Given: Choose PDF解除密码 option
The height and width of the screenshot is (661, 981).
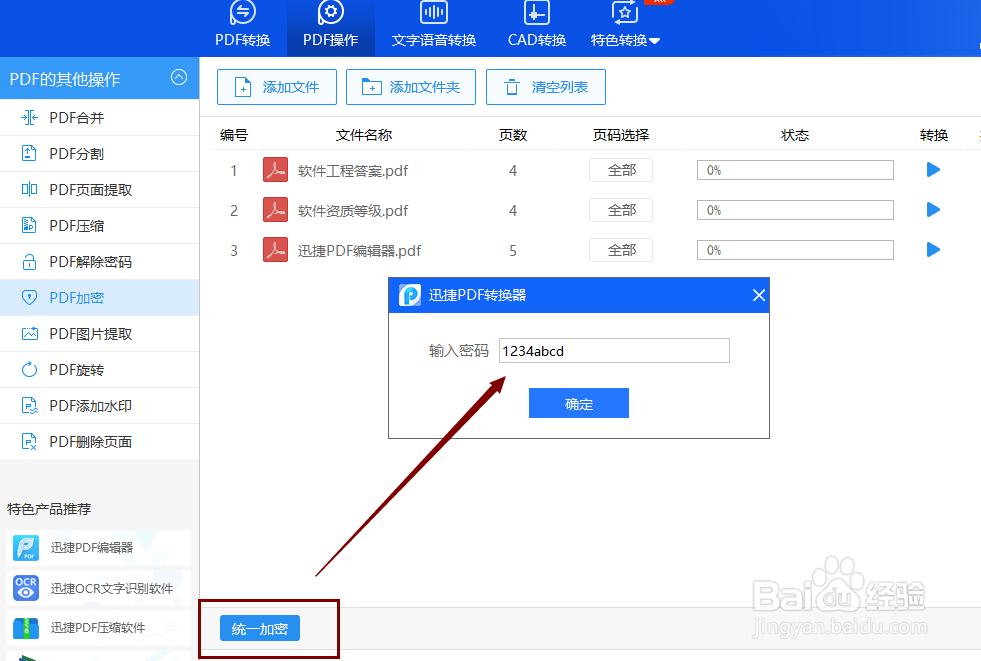Looking at the screenshot, I should pyautogui.click(x=99, y=262).
